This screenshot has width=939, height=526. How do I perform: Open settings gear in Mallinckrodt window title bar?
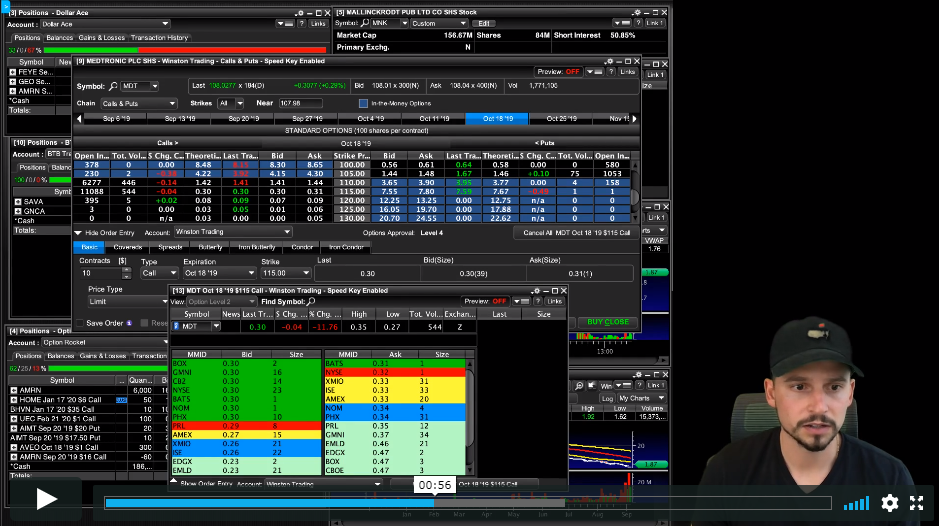636,13
